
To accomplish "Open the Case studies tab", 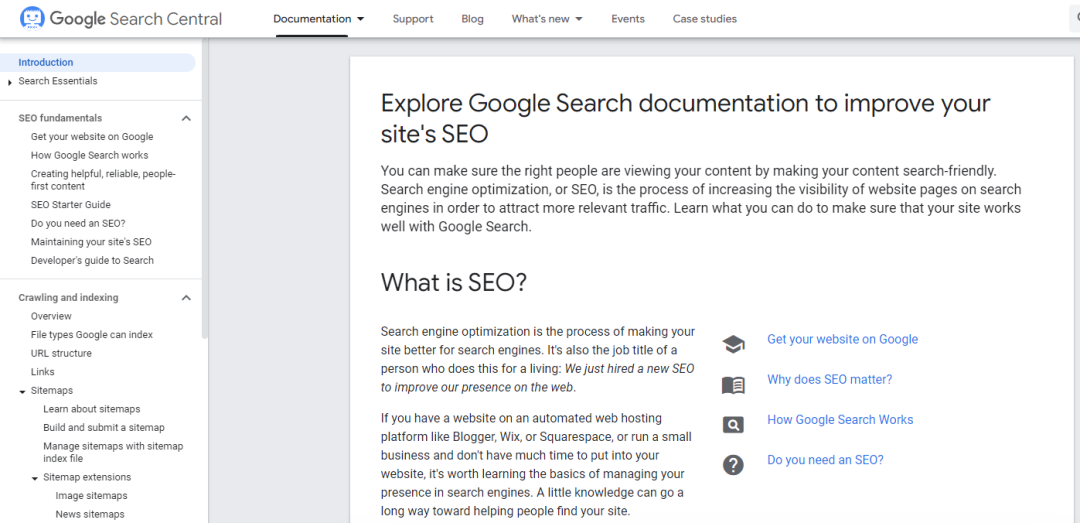I will (x=705, y=19).
